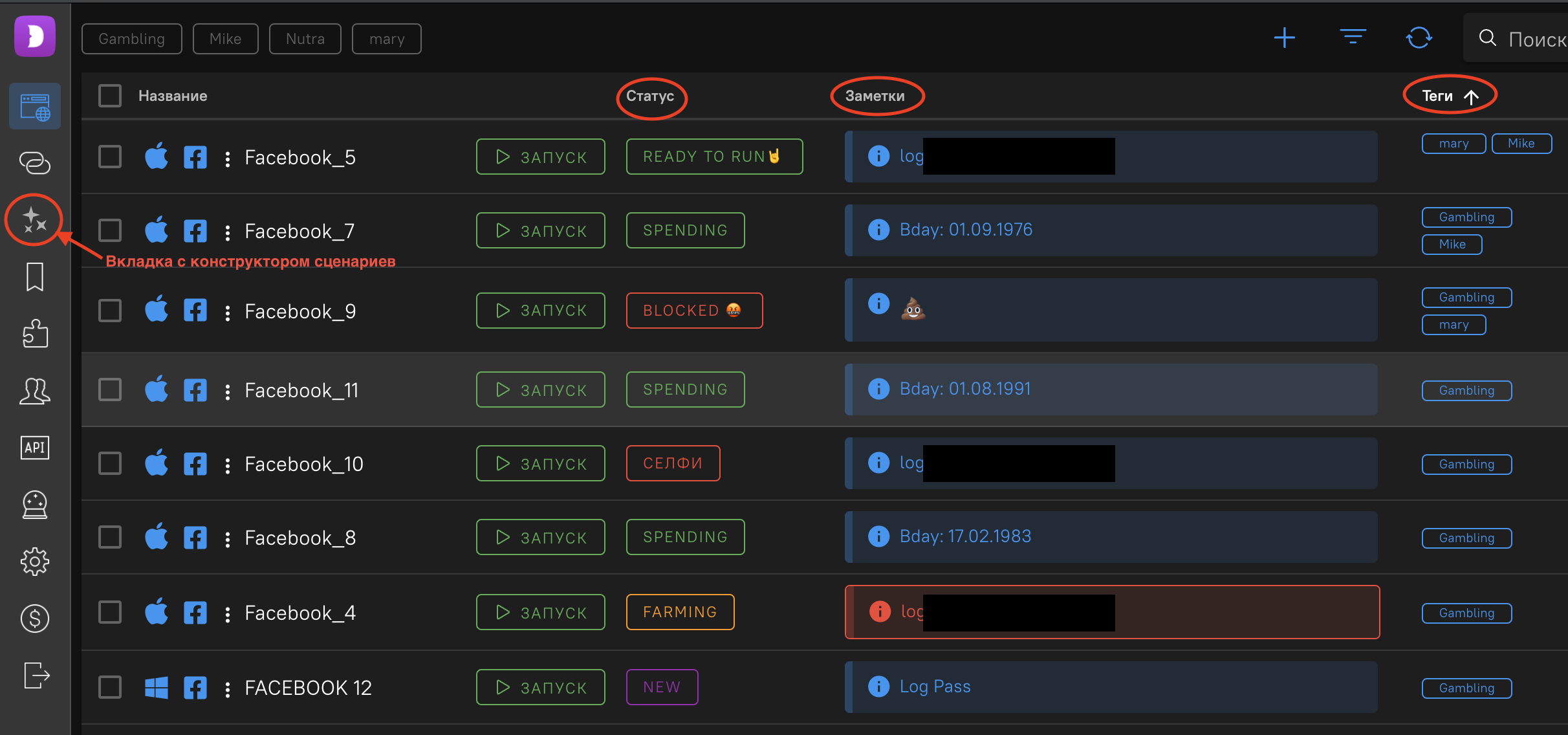
Task: Filter by the Gambling tag at top
Action: coord(132,39)
